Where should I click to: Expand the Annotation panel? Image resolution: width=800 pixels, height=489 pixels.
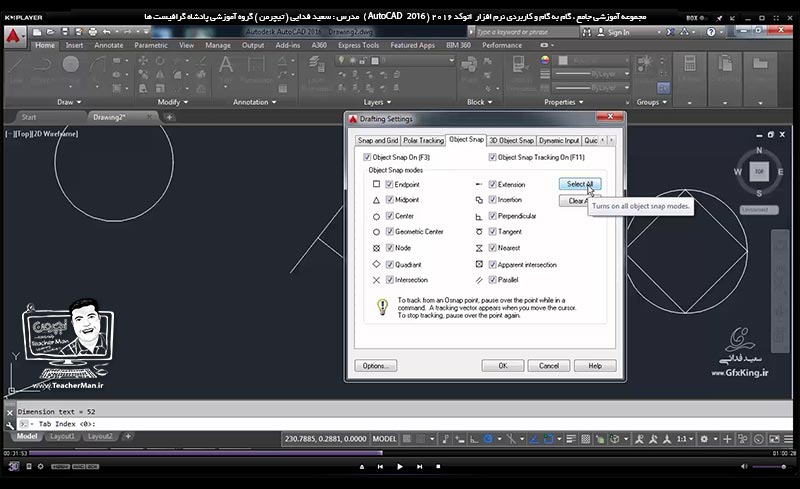click(x=255, y=102)
